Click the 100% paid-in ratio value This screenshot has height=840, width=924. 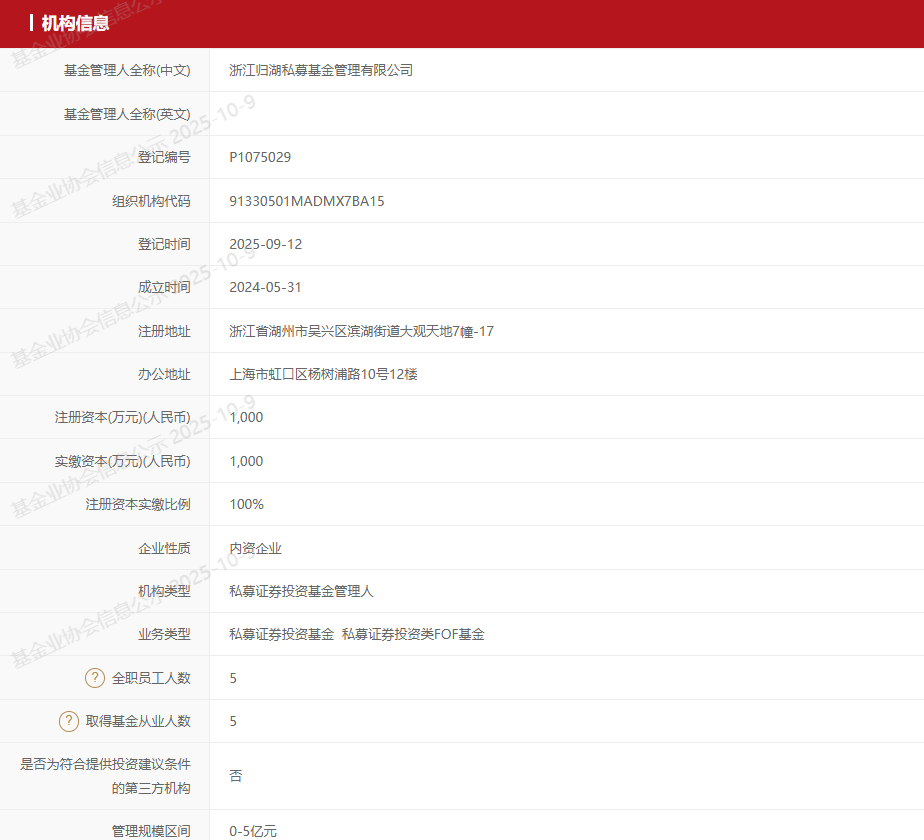click(x=246, y=505)
